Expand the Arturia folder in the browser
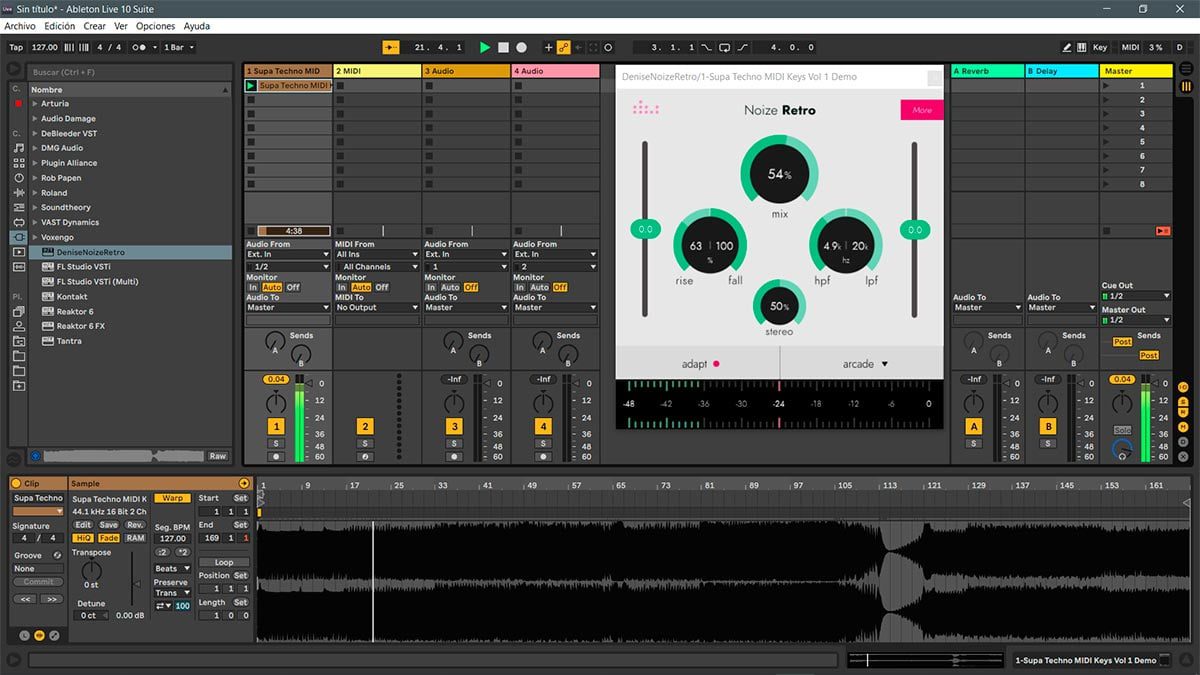 [35, 104]
